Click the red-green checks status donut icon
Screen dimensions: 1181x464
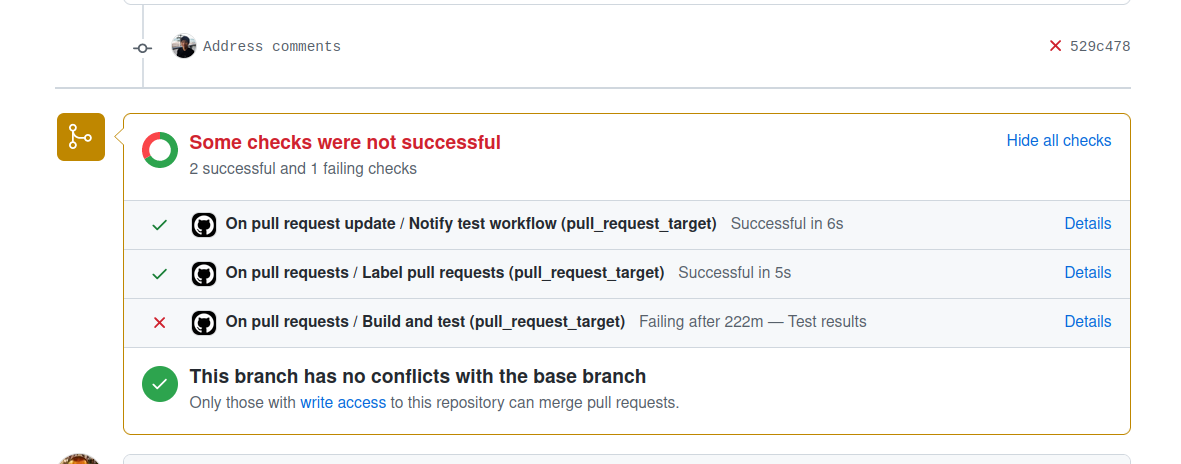point(160,150)
